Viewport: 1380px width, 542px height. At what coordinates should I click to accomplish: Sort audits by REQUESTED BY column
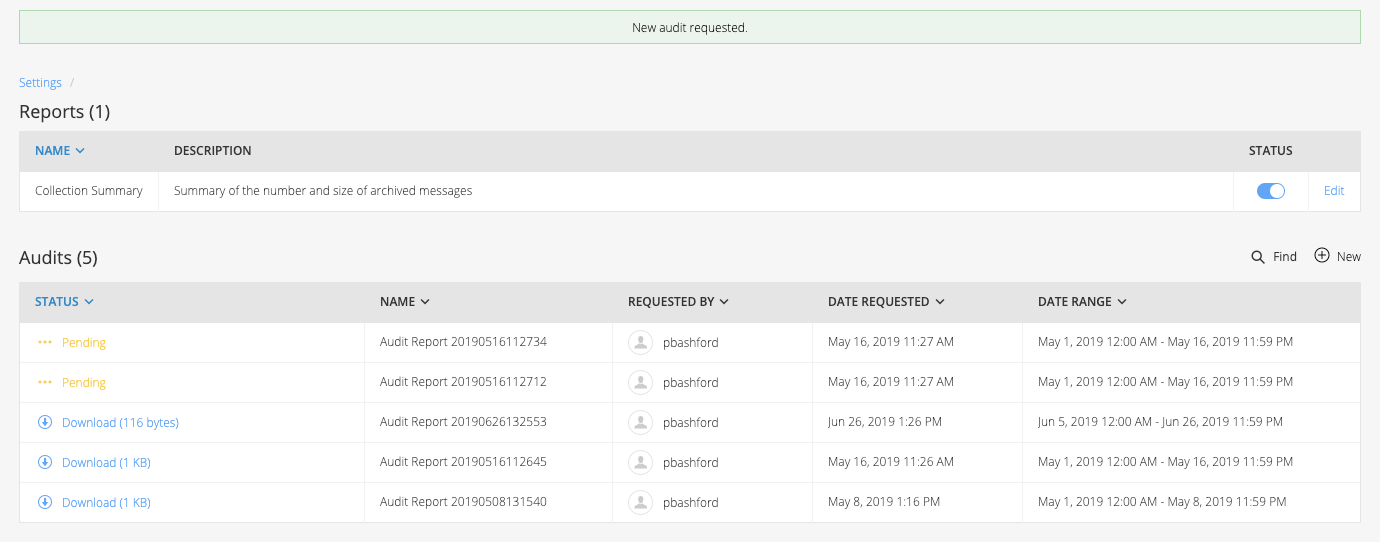click(678, 301)
